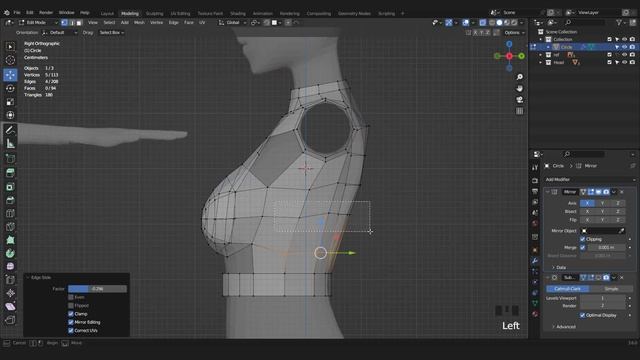Select the Rip Region tool
Image resolution: width=640 pixels, height=360 pixels.
click(10, 320)
